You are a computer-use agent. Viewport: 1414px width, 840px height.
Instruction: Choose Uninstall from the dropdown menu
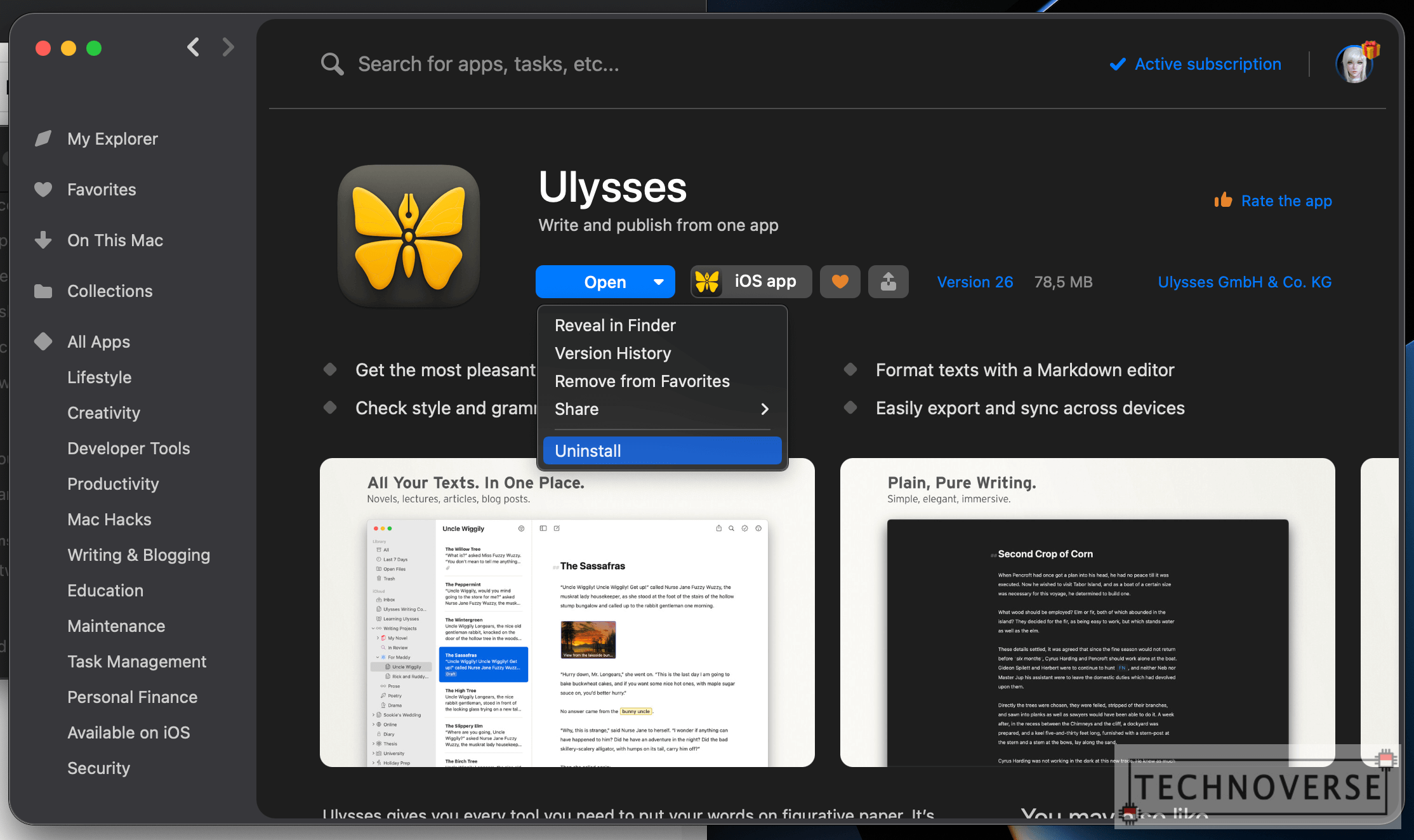click(x=662, y=450)
